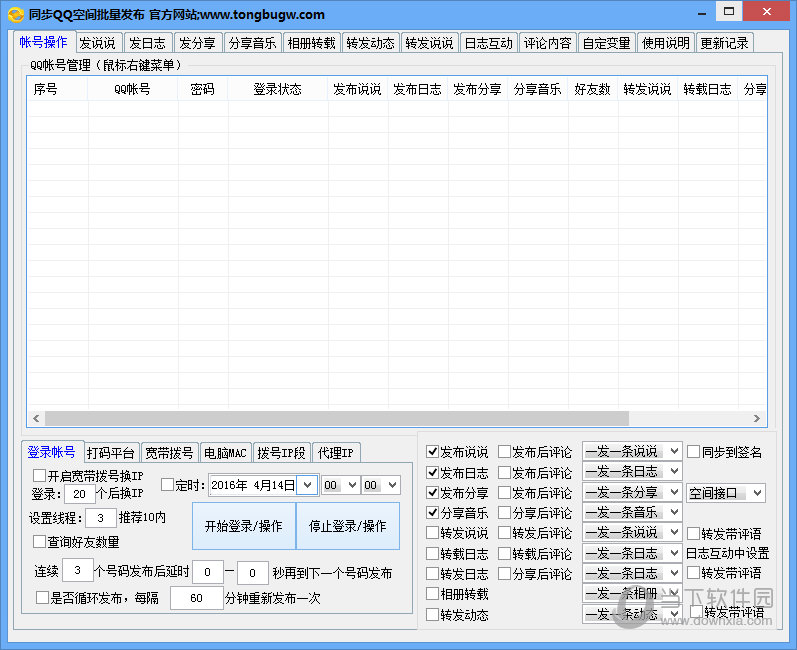
Task: Select the 评论内容 tab
Action: [547, 43]
